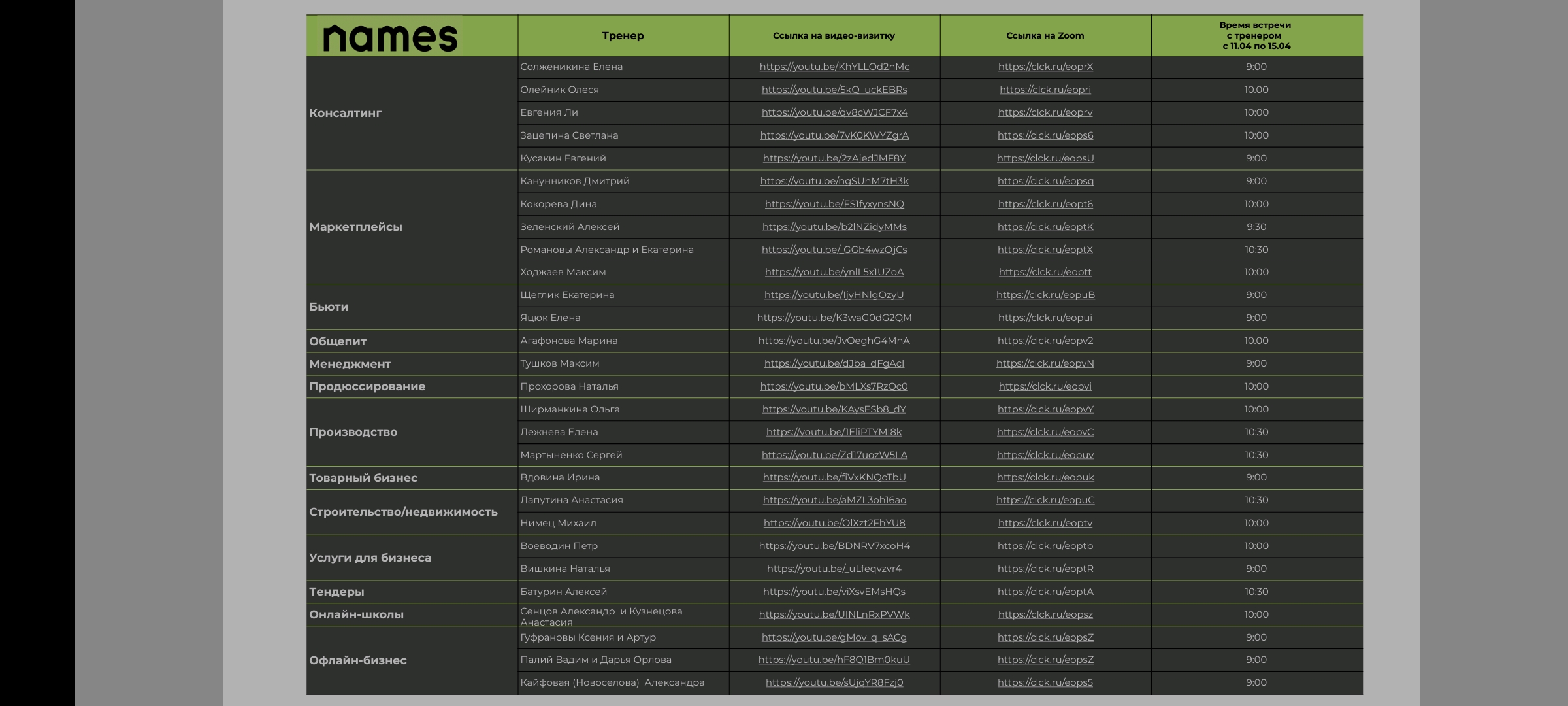The height and width of the screenshot is (706, 1568).
Task: Open youtu.be/_GGb4wzQjCs video link
Action: [834, 250]
